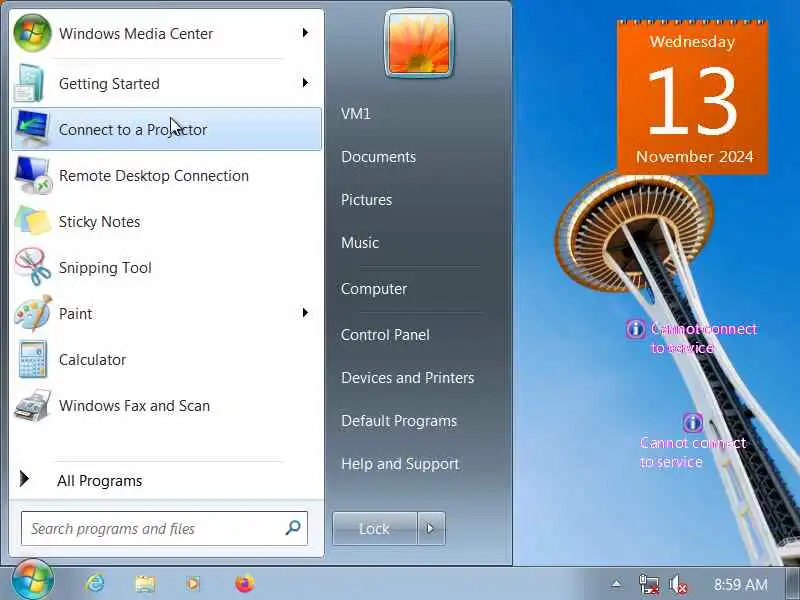800x600 pixels.
Task: Open the Music library
Action: [x=360, y=242]
